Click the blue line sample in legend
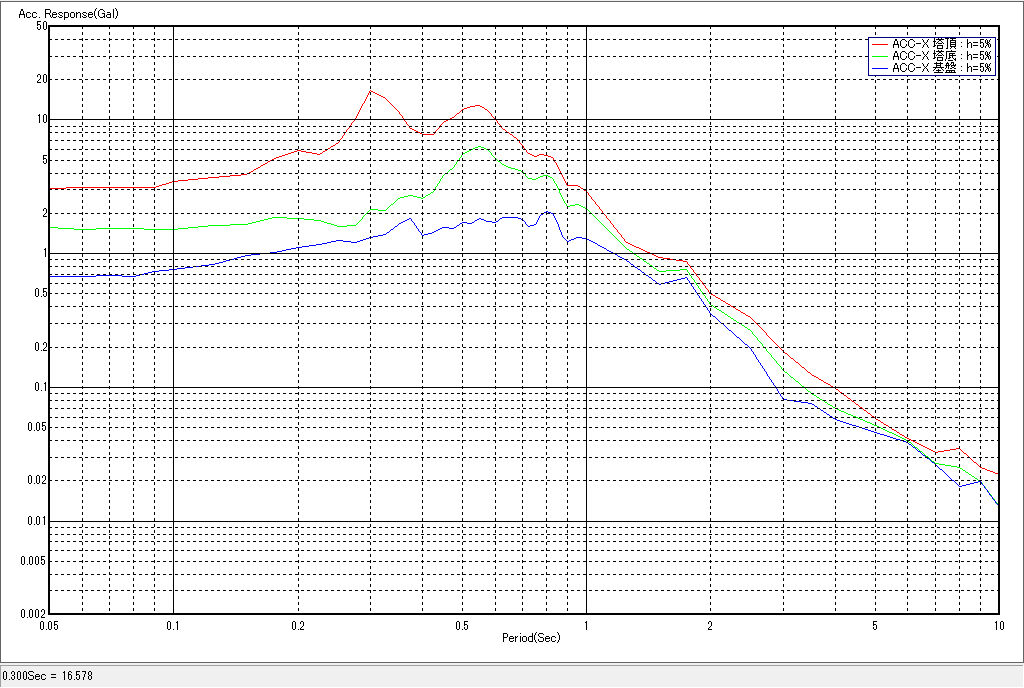The width and height of the screenshot is (1024, 688). click(879, 68)
